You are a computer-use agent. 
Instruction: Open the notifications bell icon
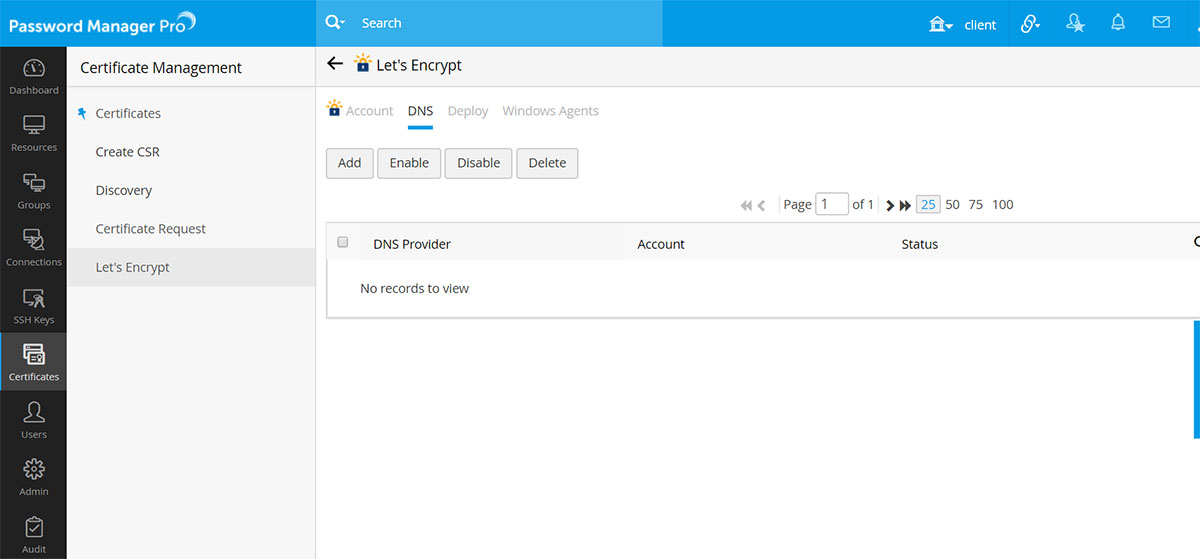pos(1118,23)
